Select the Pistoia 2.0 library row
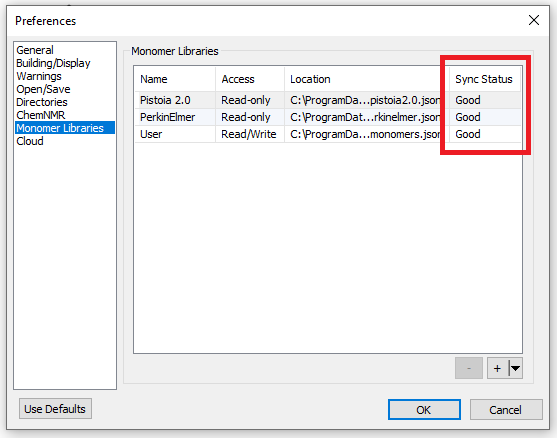 [328, 100]
